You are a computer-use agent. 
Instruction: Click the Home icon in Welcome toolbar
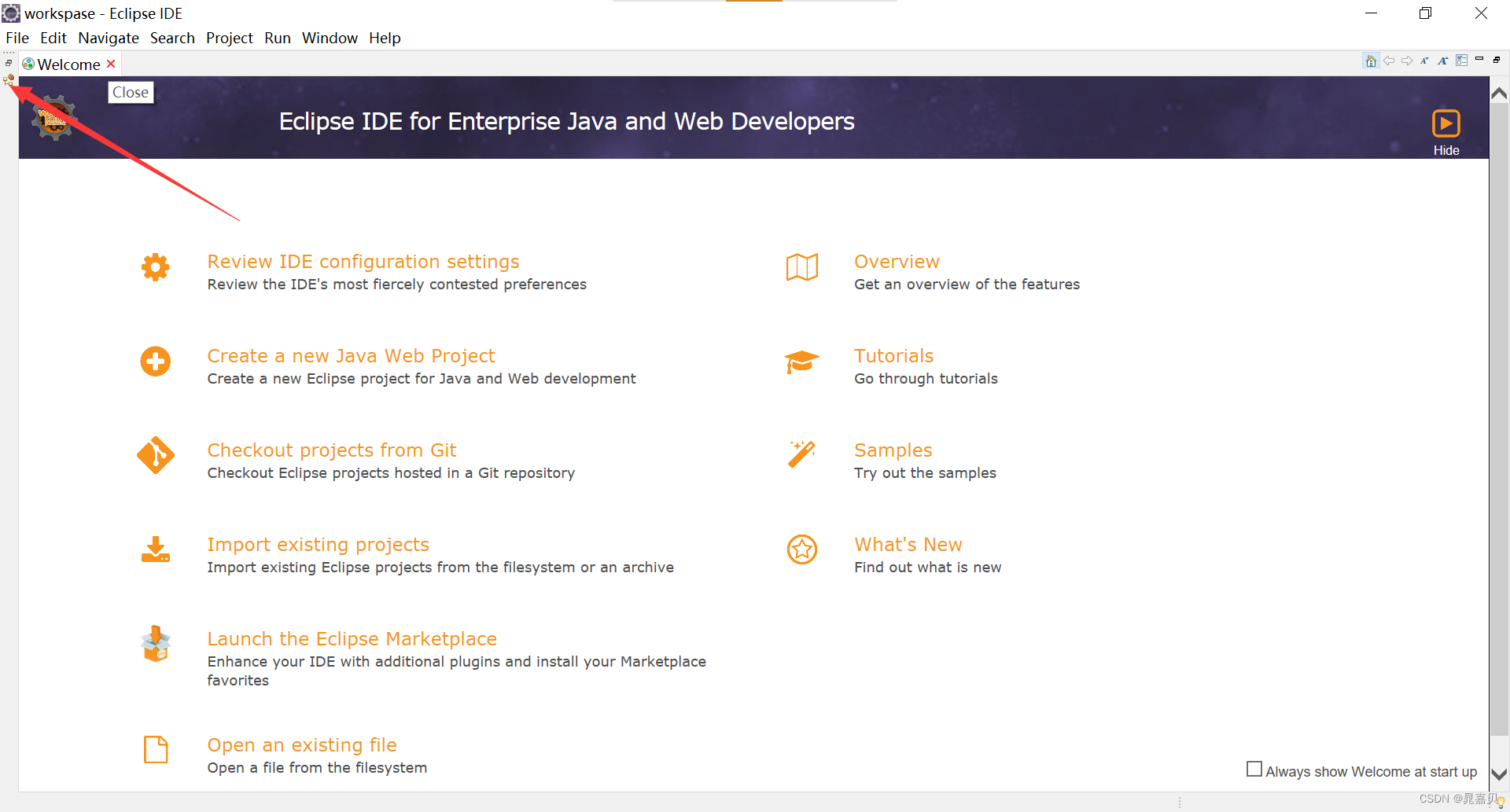click(1371, 61)
